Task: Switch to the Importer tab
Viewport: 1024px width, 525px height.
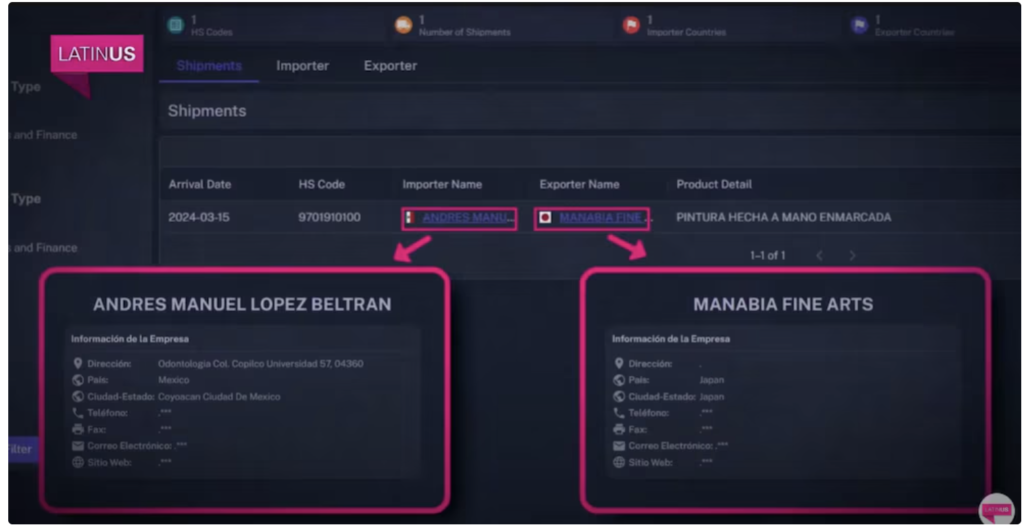Action: [302, 66]
